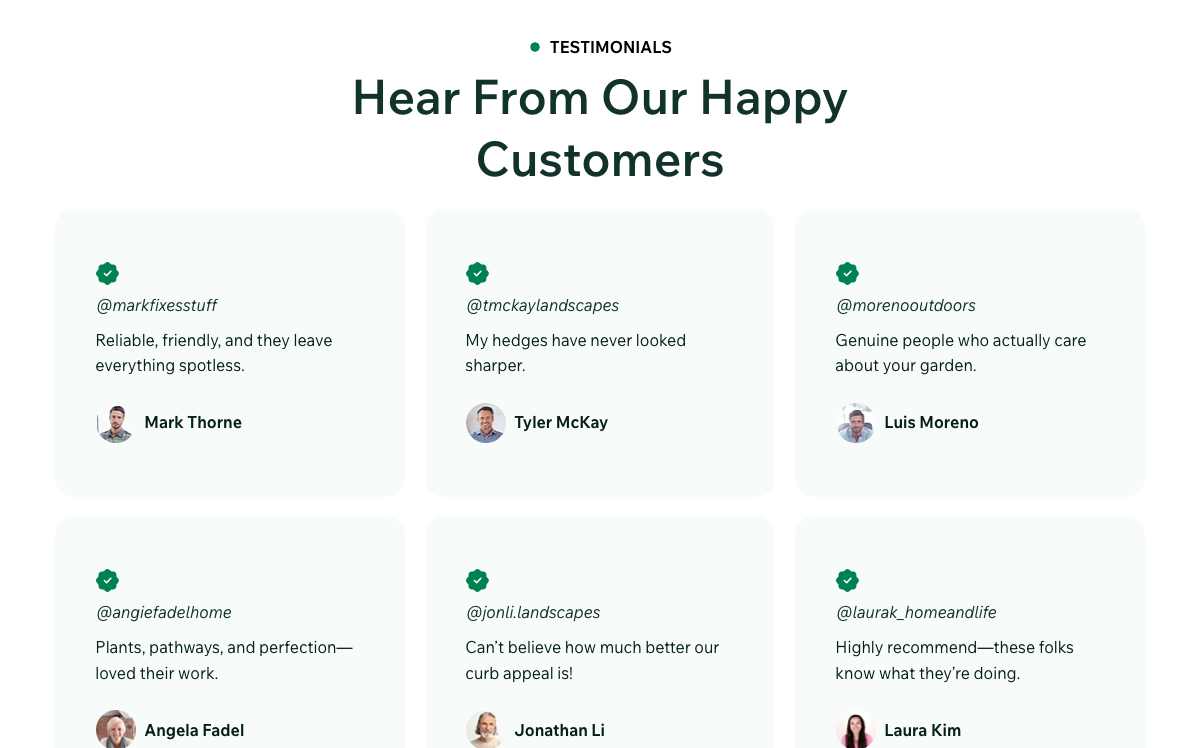Click the @laurak_homeandlife handle
Screen dimensions: 1200x748
click(x=916, y=612)
